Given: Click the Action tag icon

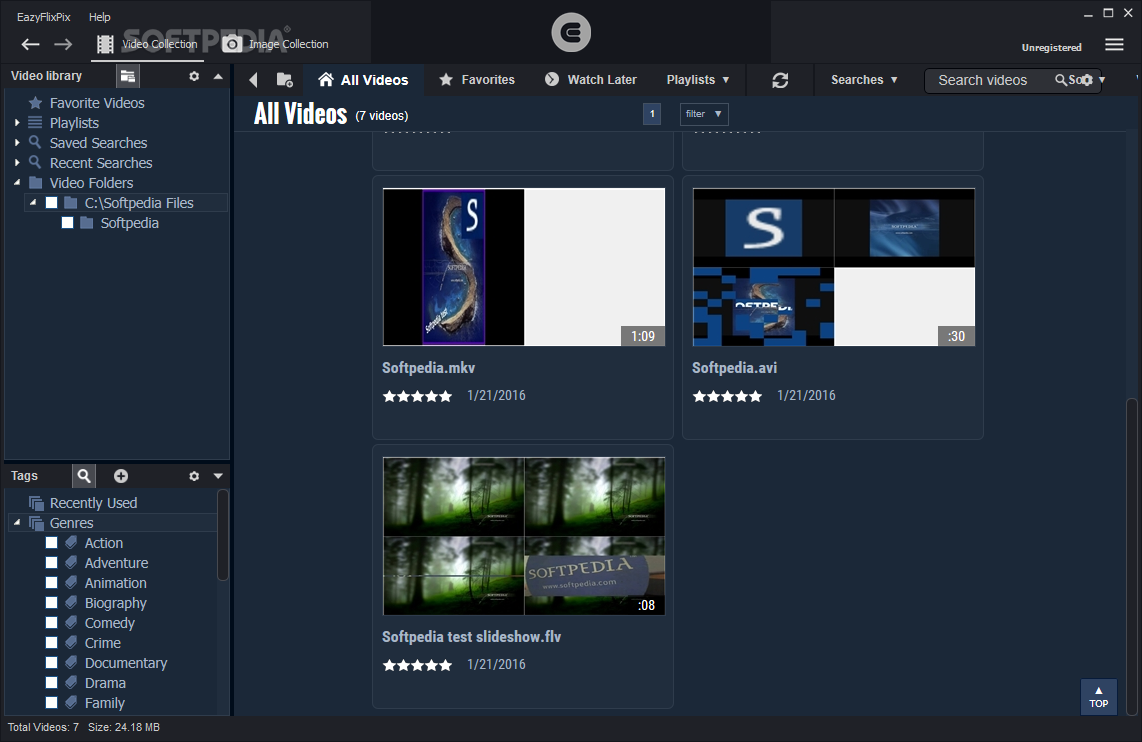Looking at the screenshot, I should point(71,542).
